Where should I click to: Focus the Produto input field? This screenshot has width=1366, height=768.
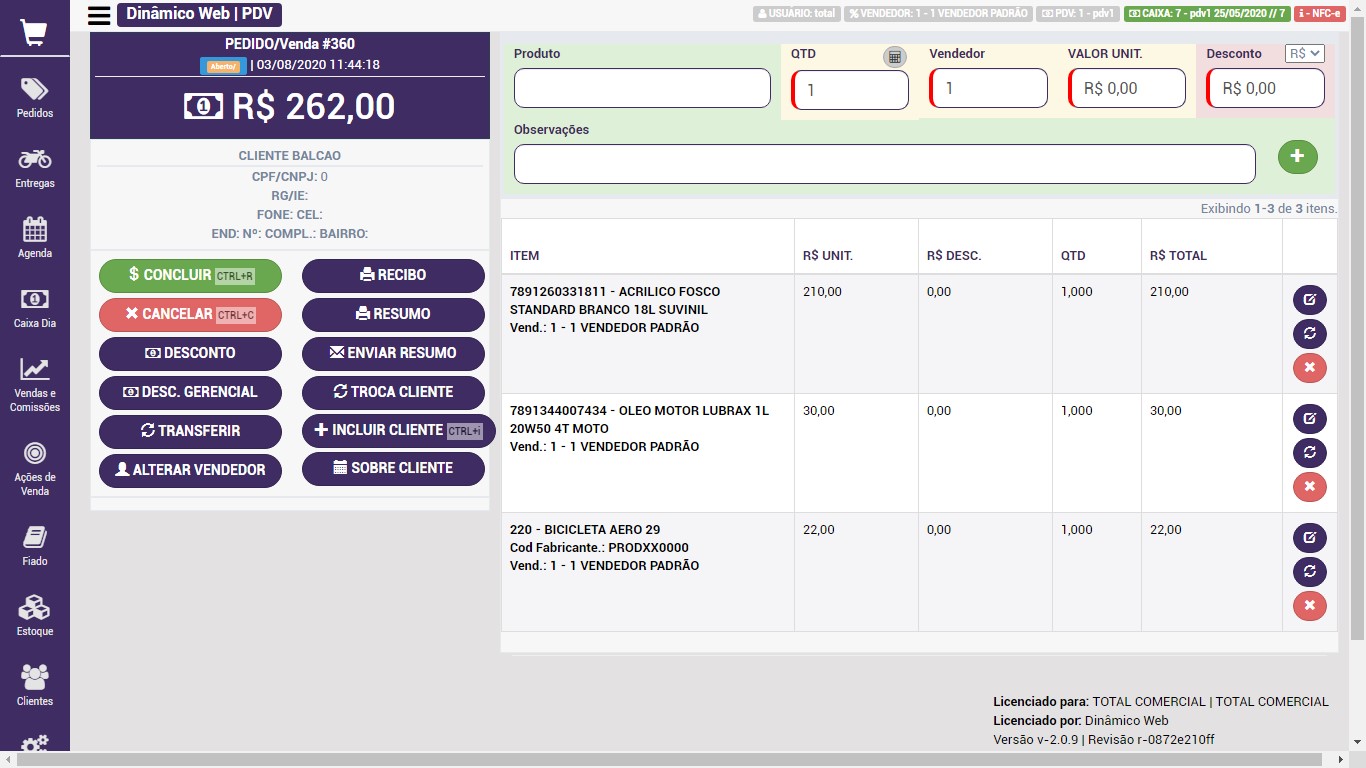point(642,88)
